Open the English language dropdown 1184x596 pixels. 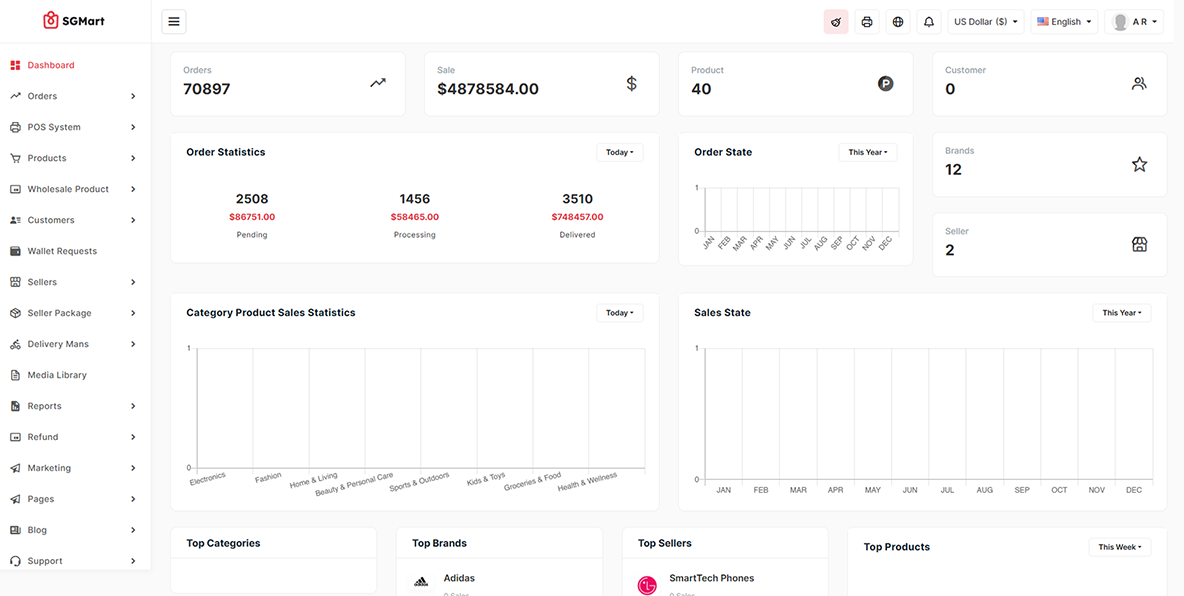pyautogui.click(x=1064, y=22)
